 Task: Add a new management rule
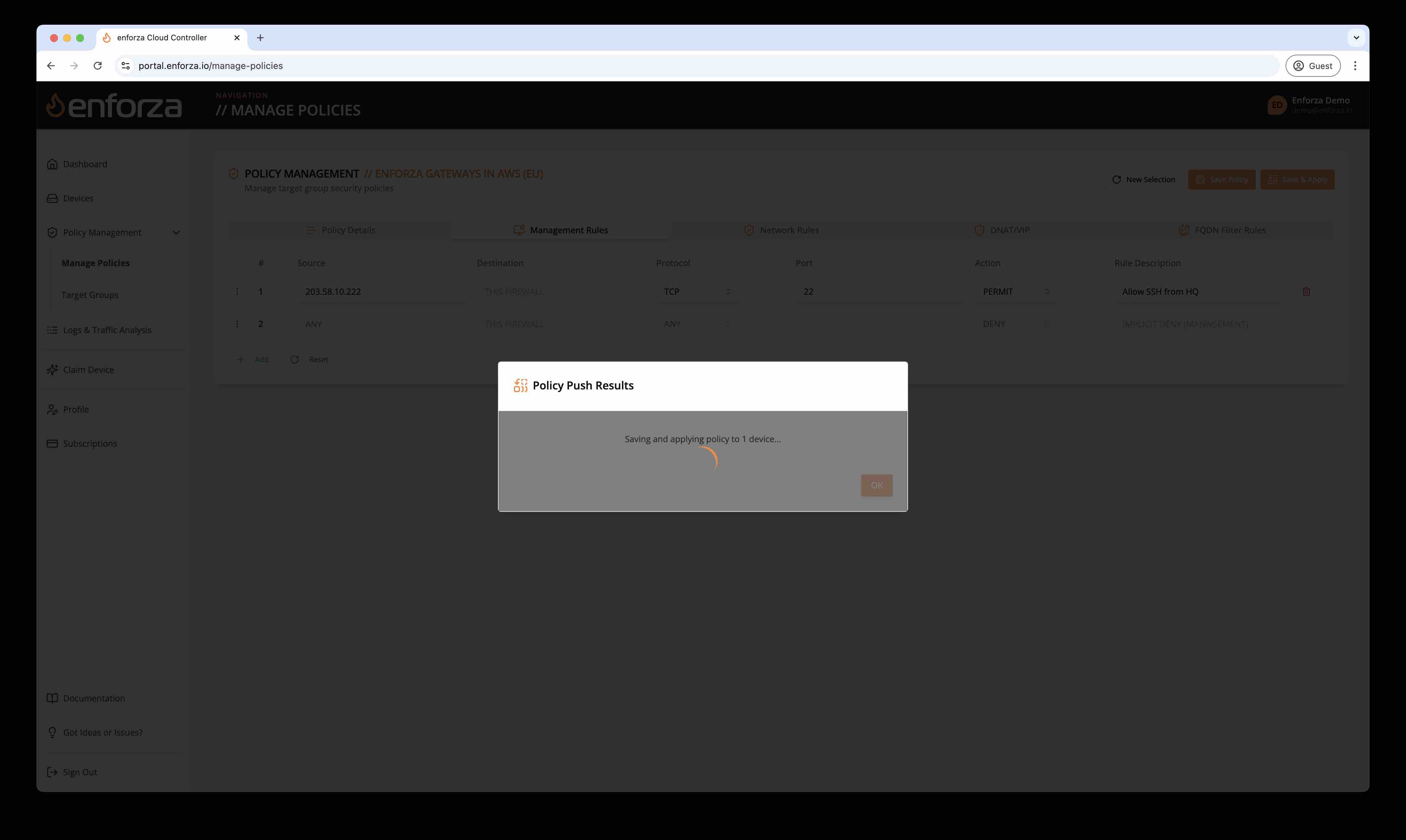coord(253,359)
